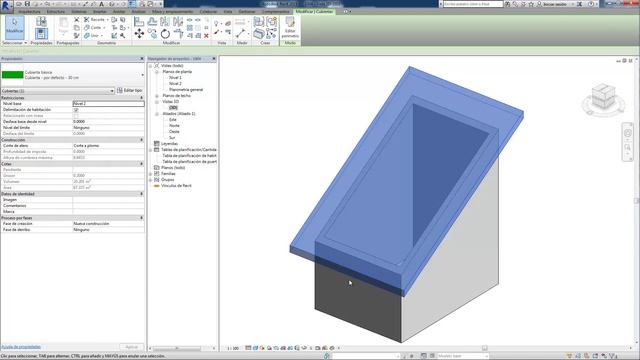Viewport: 640px width, 360px height.
Task: Toggle Delimitación de habitación checkbox
Action: pyautogui.click(x=76, y=110)
